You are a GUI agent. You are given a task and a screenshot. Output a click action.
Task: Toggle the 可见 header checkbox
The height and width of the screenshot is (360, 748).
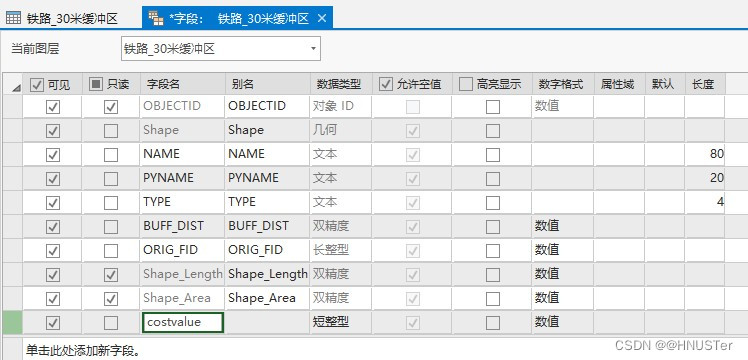36,85
